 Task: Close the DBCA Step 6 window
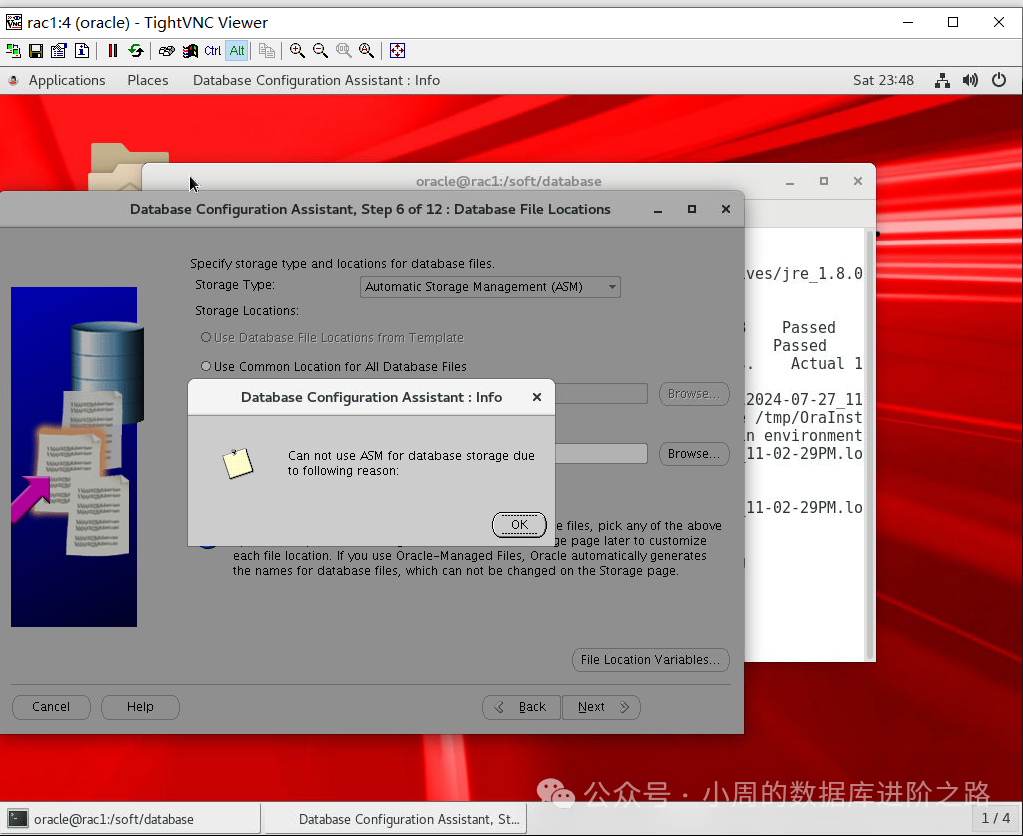tap(725, 209)
